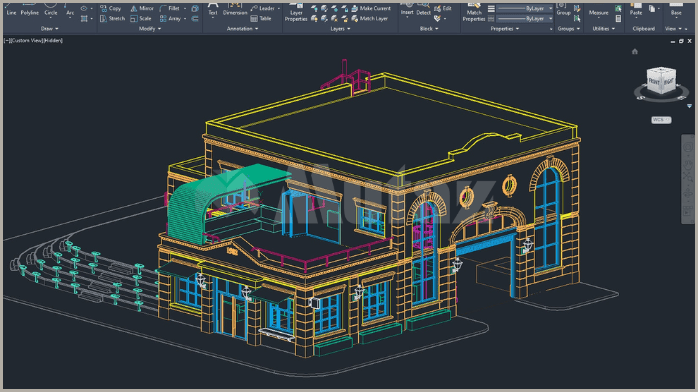
Task: Click the Scale tool
Action: [141, 19]
